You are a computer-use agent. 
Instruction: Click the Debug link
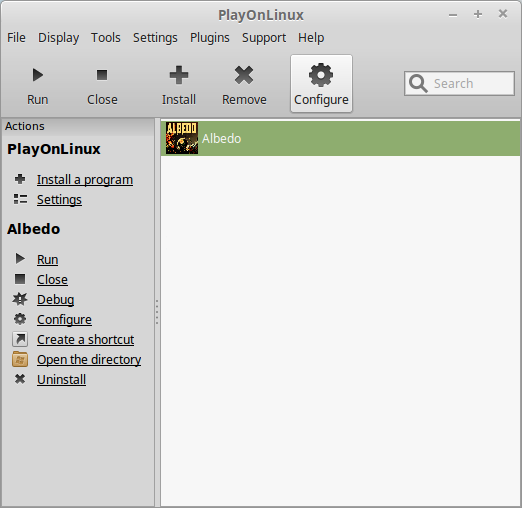pos(56,300)
